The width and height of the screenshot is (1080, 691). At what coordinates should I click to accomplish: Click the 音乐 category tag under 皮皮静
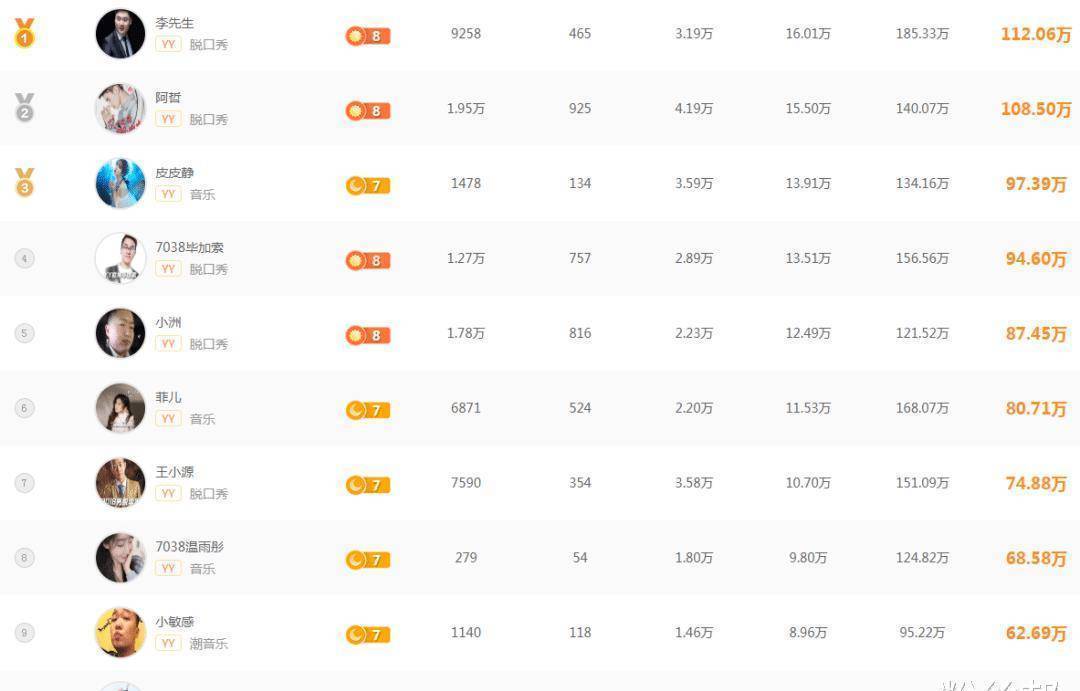[x=202, y=194]
